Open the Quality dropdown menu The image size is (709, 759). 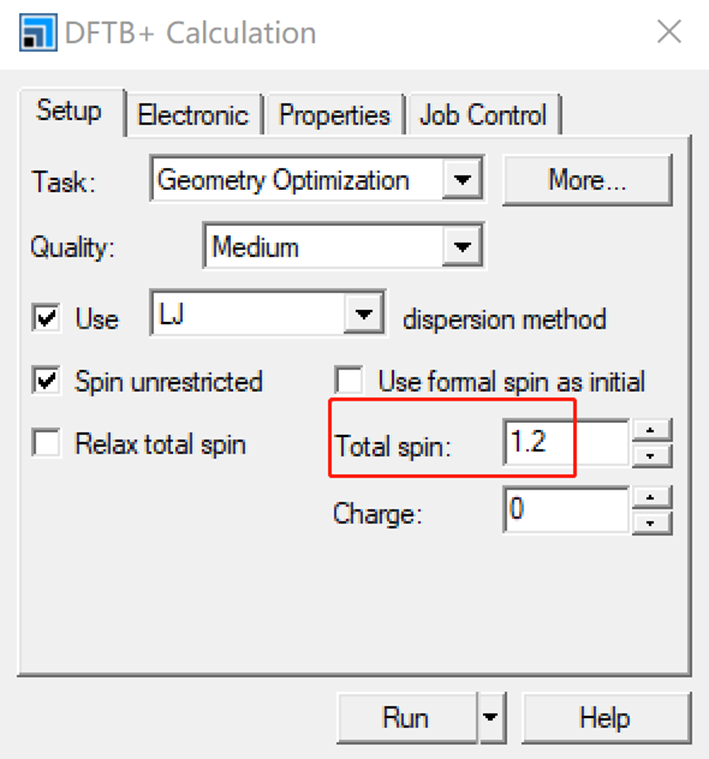(461, 247)
